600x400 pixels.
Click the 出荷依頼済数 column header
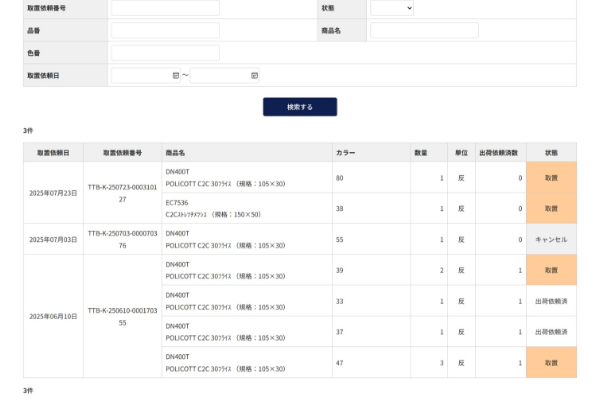click(x=500, y=152)
